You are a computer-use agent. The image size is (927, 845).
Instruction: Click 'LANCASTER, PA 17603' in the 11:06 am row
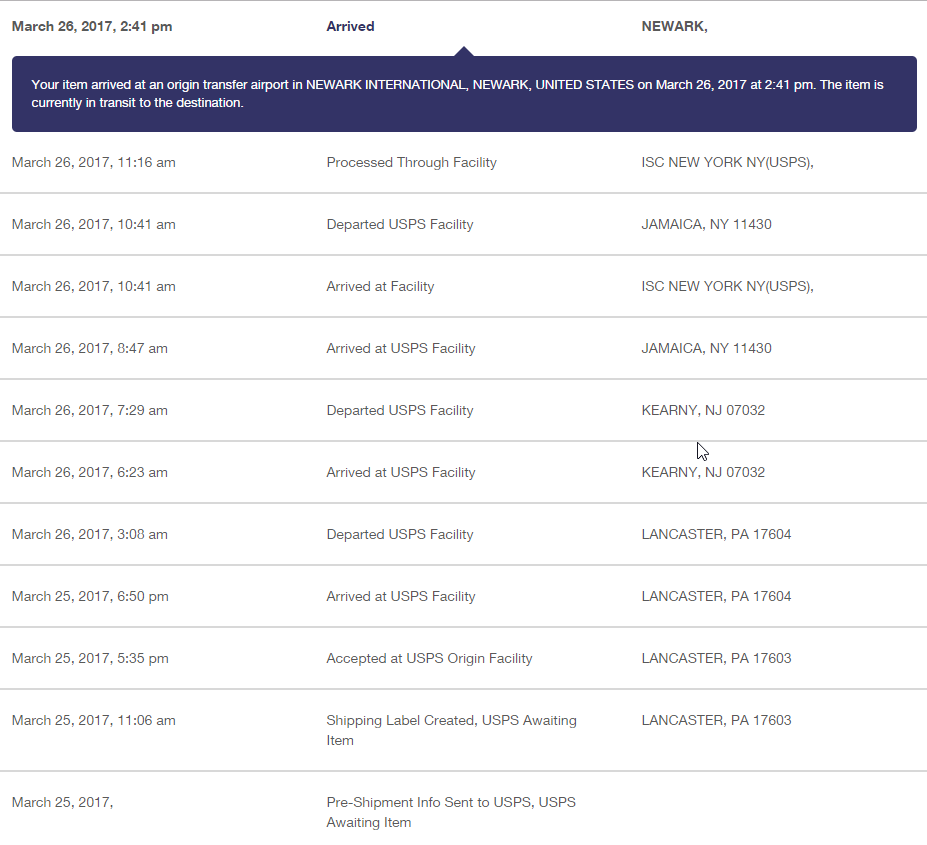(717, 721)
